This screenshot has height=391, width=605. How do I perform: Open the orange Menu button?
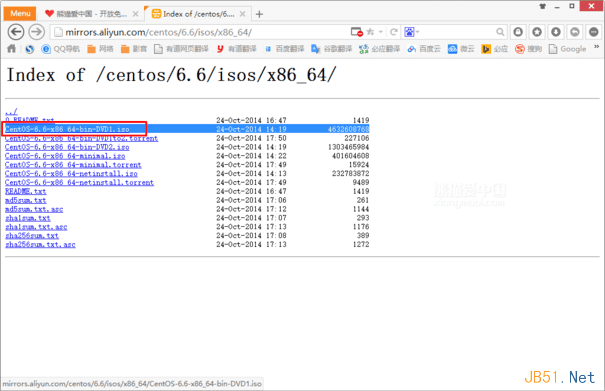click(x=20, y=14)
